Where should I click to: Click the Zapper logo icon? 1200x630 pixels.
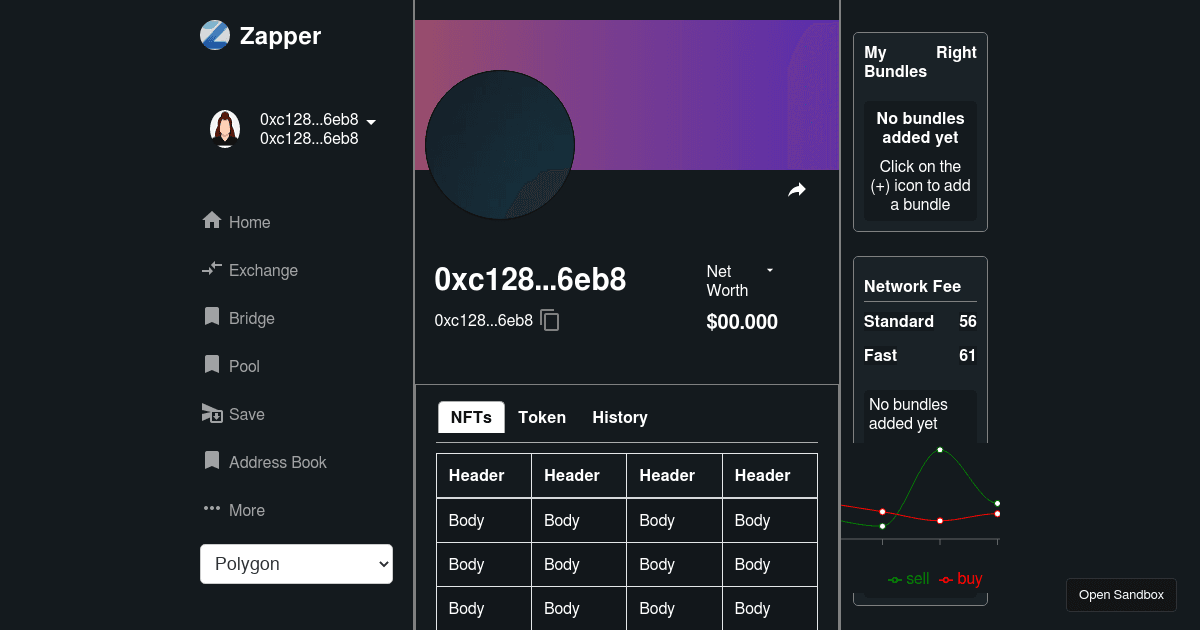[x=215, y=35]
